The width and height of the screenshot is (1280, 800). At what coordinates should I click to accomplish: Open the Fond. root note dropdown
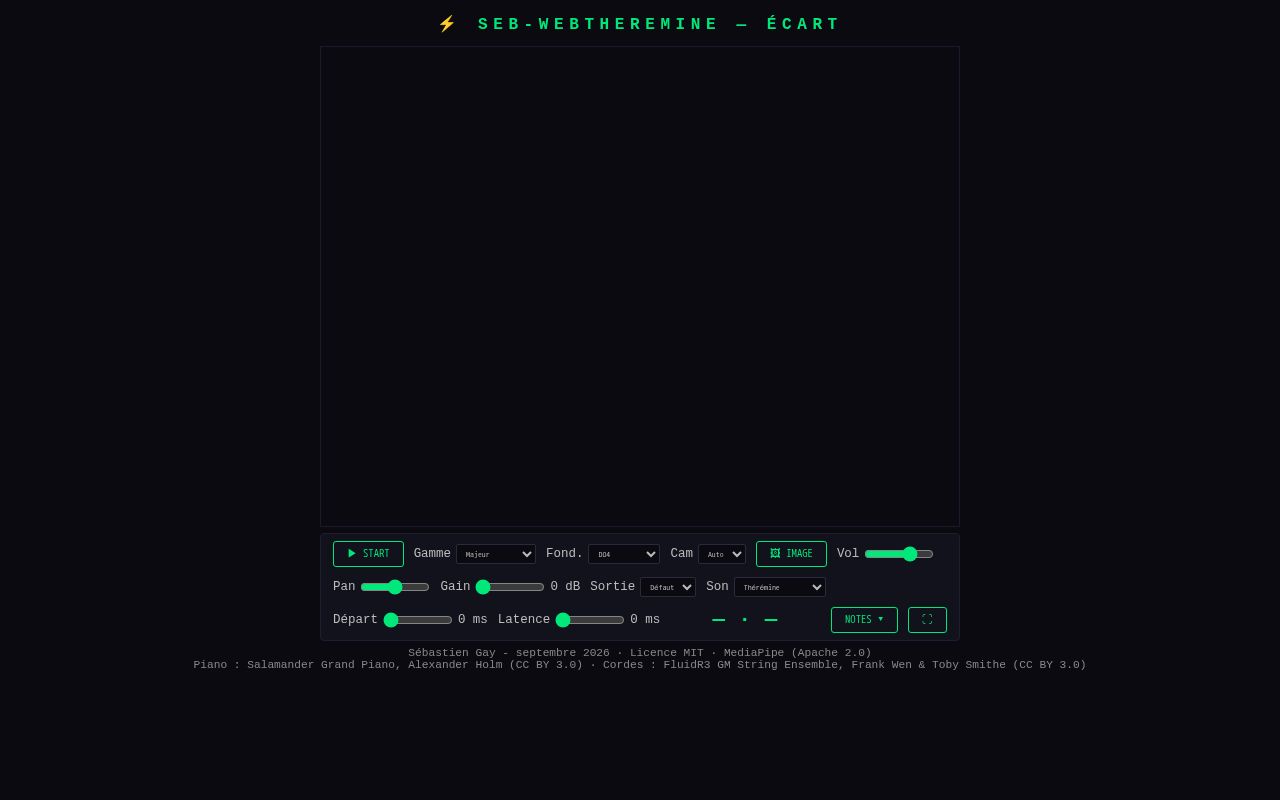(624, 554)
